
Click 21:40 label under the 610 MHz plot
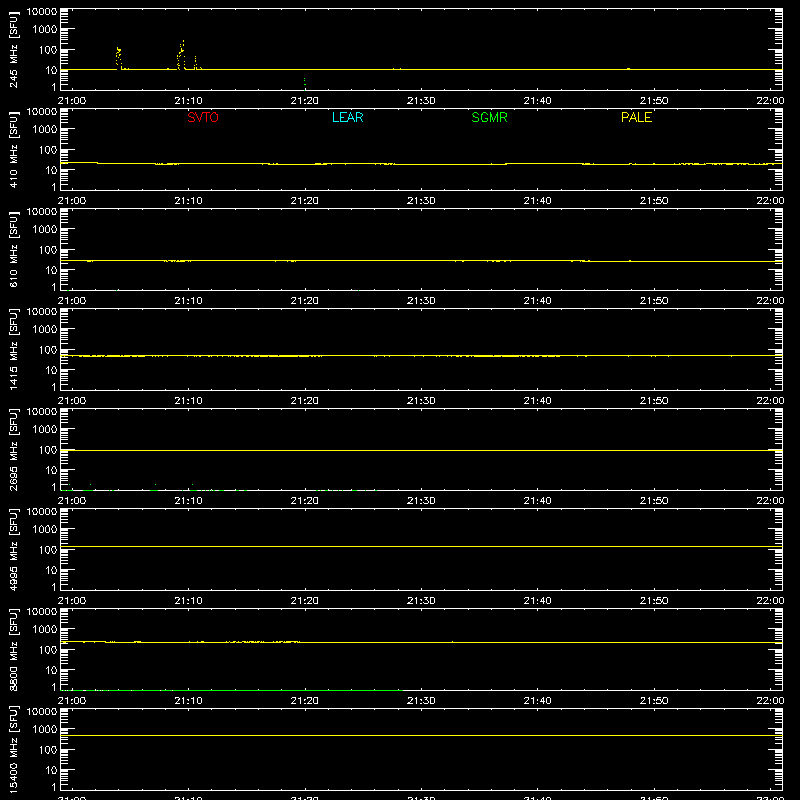(537, 301)
